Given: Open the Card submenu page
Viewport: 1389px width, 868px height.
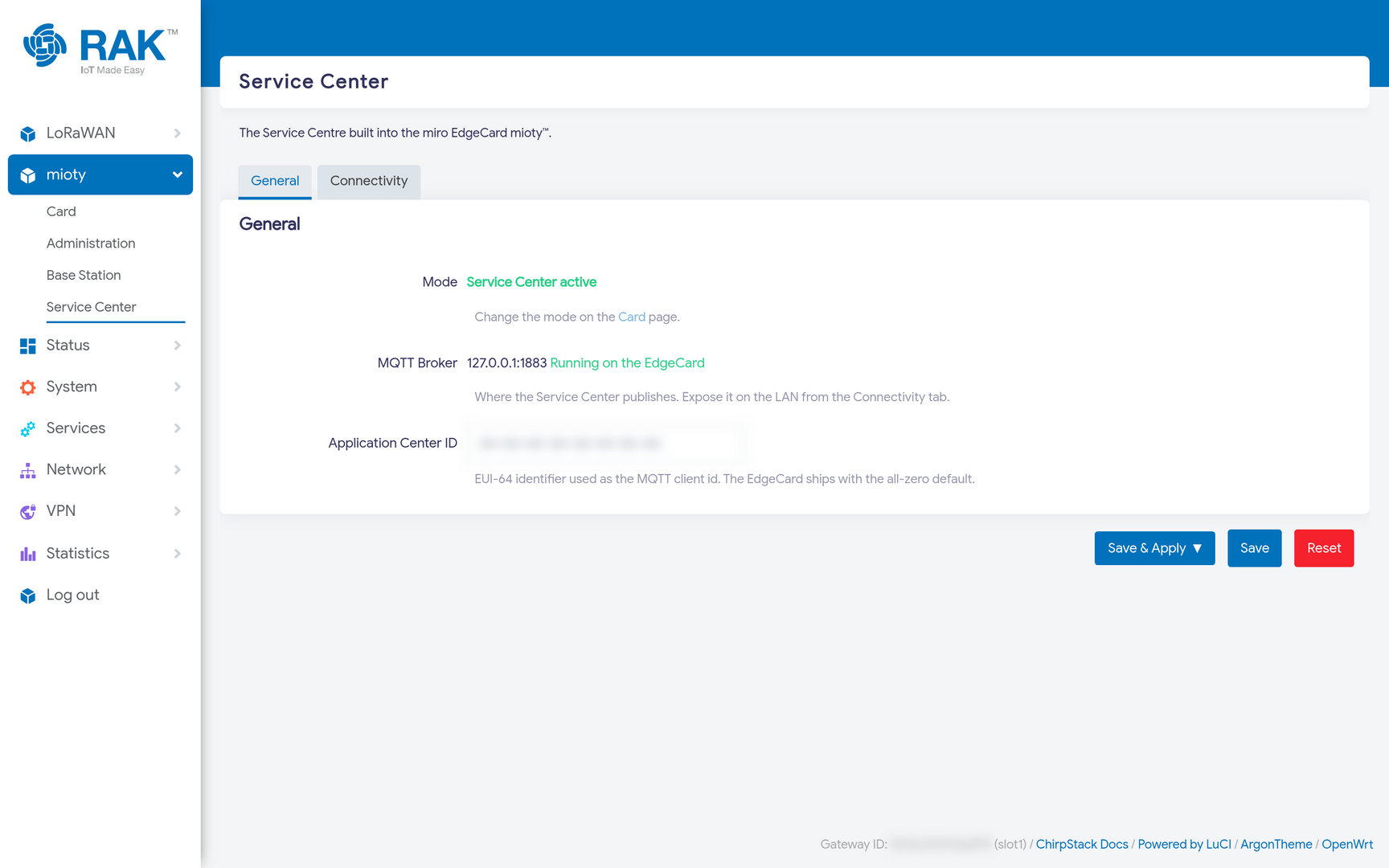Looking at the screenshot, I should (x=61, y=211).
